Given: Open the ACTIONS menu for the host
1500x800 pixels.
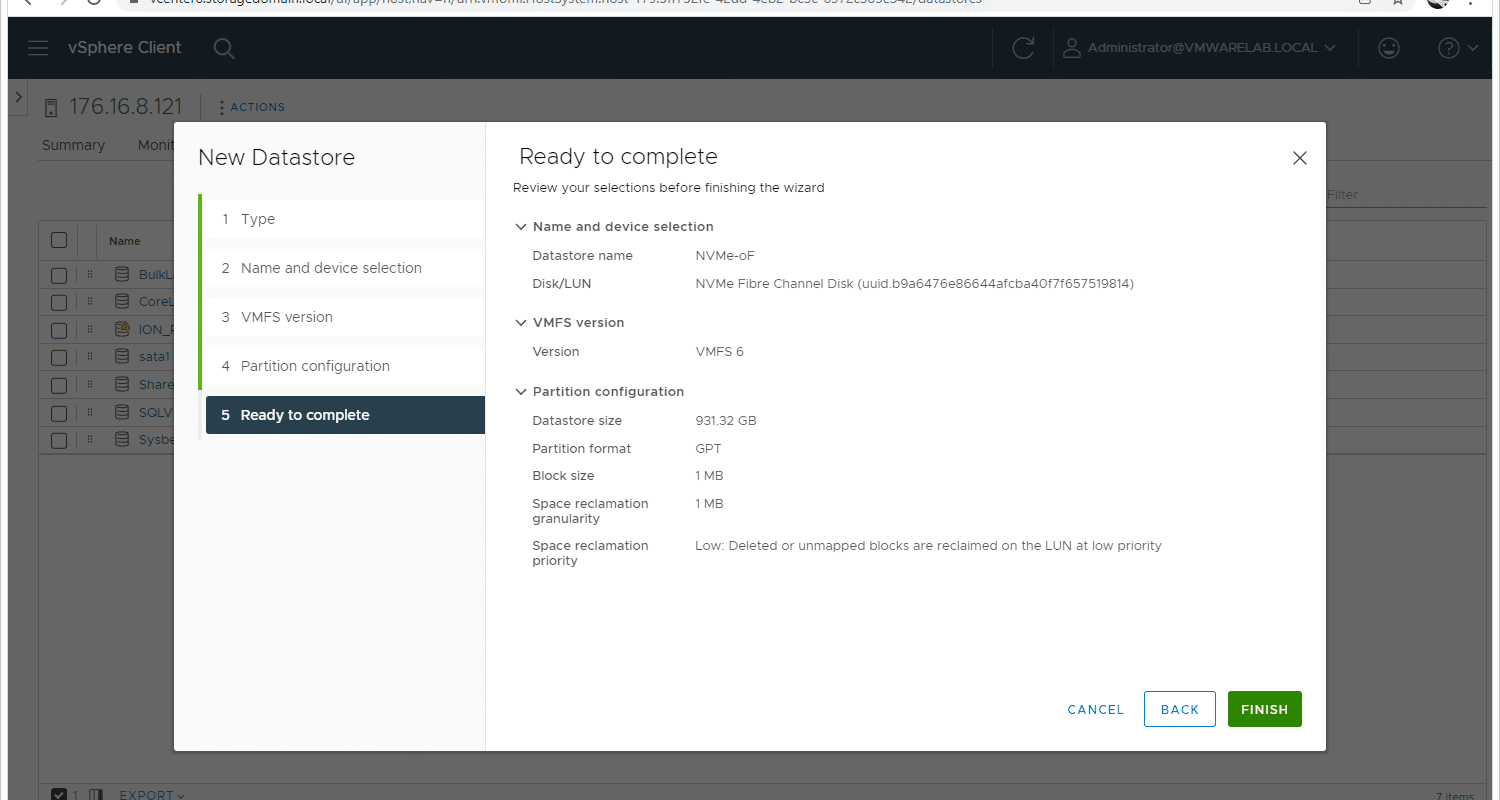Looking at the screenshot, I should click(x=252, y=107).
